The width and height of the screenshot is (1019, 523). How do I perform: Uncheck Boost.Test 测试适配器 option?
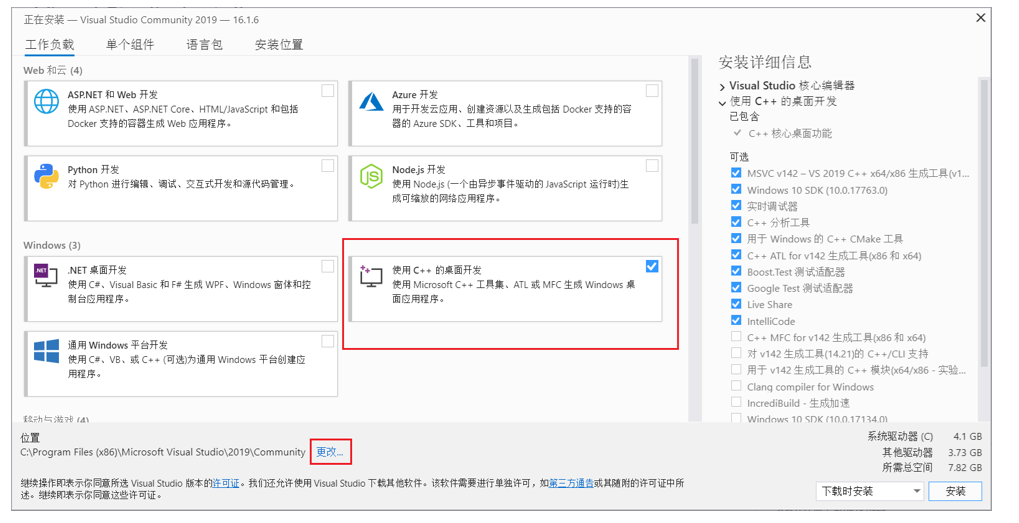[x=736, y=271]
